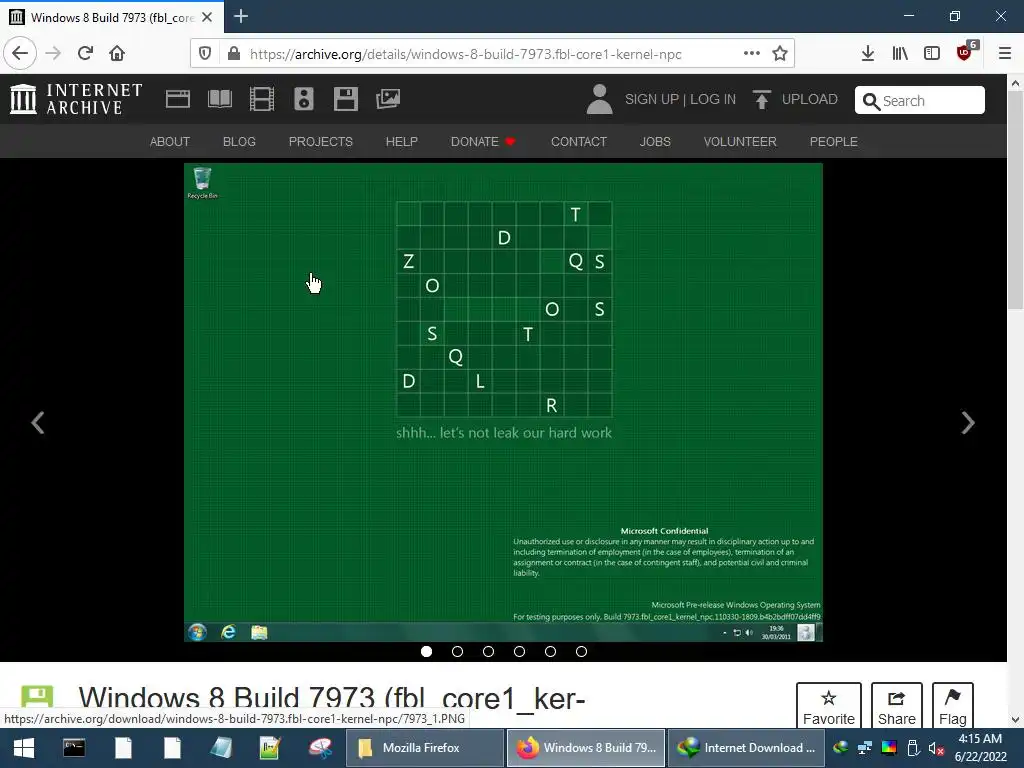
Task: Open the Texts book icon
Action: [x=220, y=99]
